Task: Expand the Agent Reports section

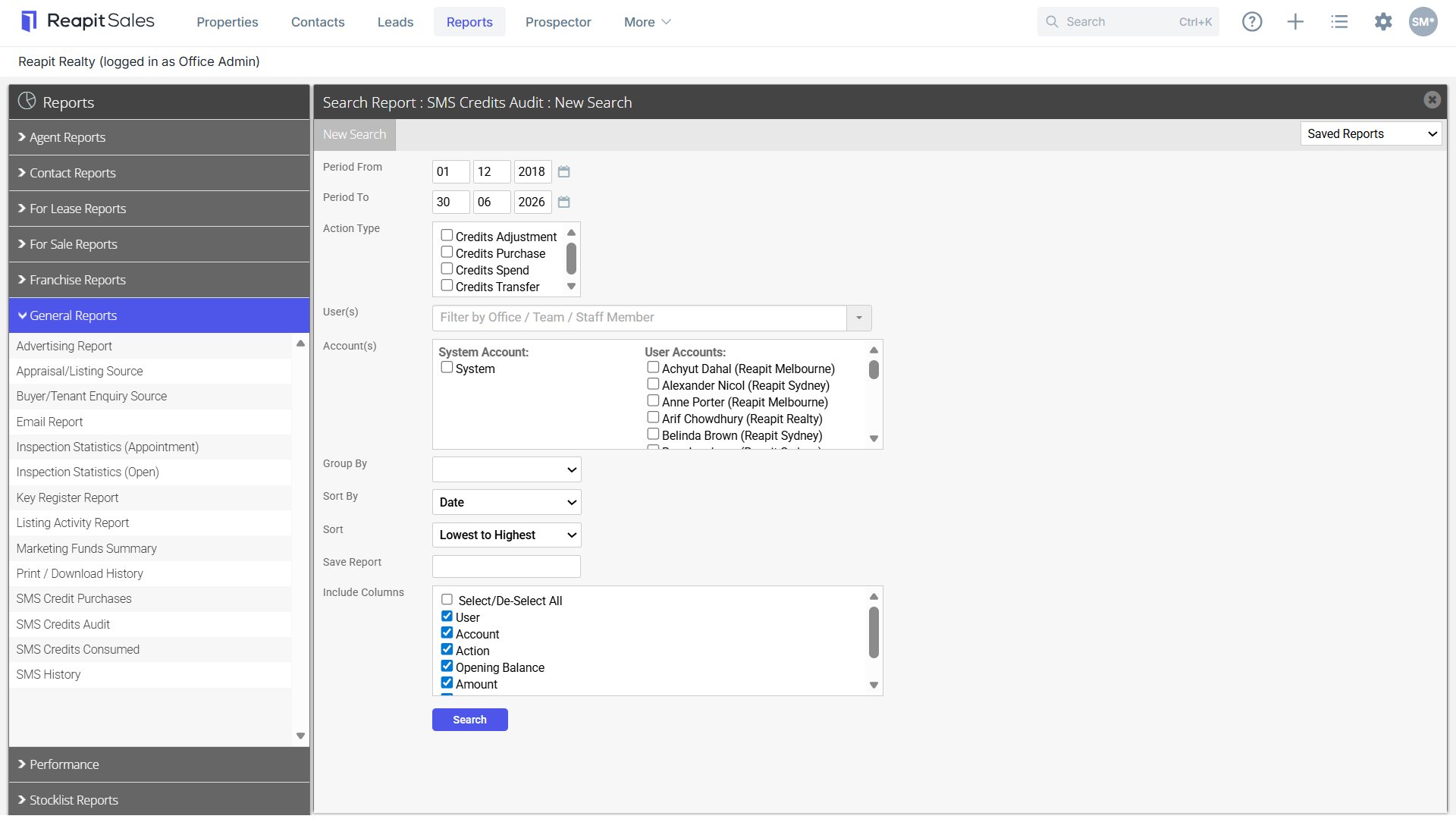Action: (159, 137)
